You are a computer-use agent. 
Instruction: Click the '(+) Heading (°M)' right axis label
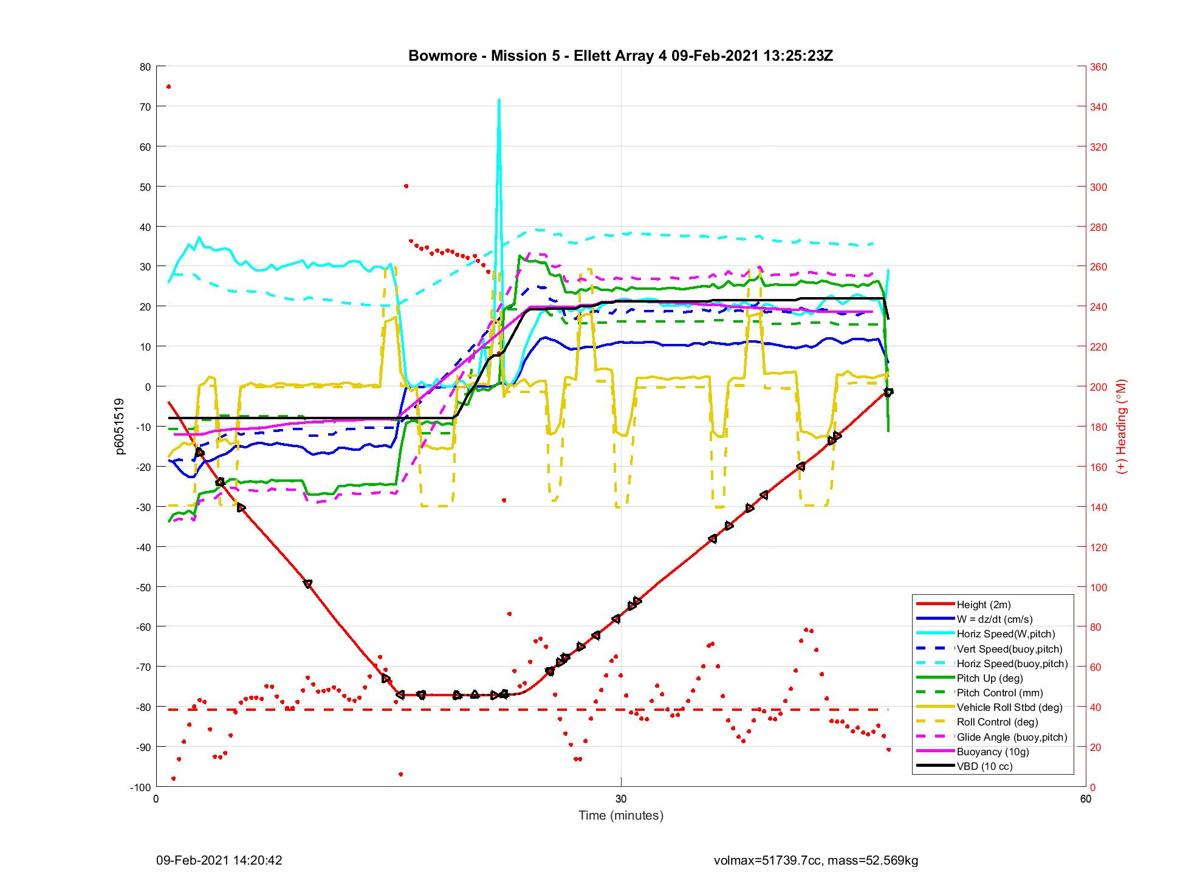point(1122,426)
